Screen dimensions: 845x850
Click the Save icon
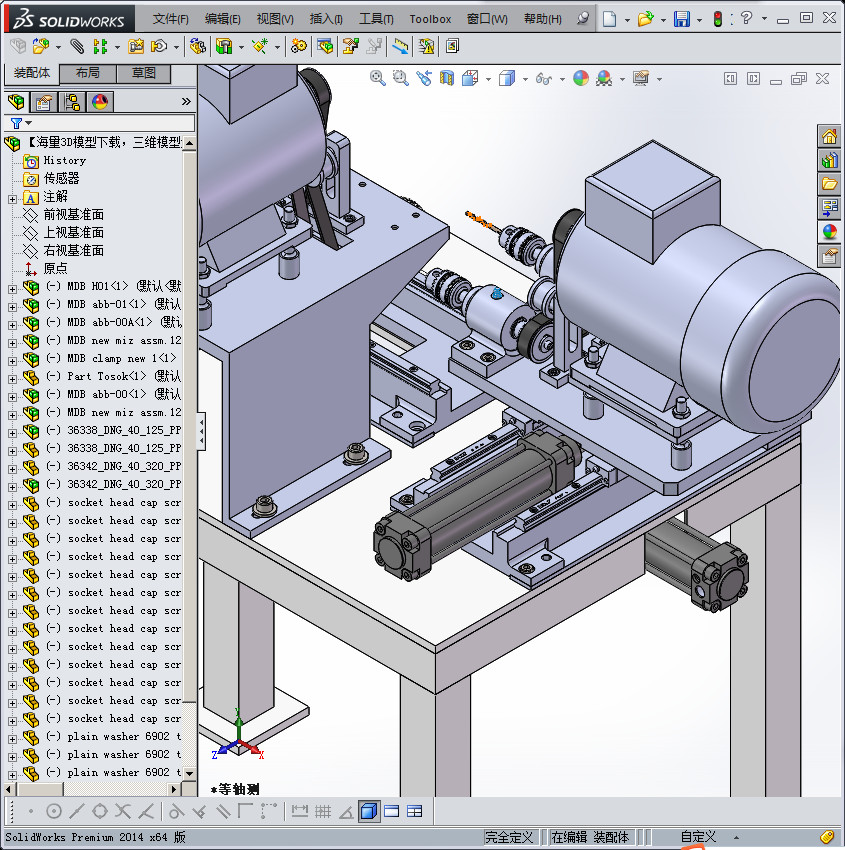681,20
